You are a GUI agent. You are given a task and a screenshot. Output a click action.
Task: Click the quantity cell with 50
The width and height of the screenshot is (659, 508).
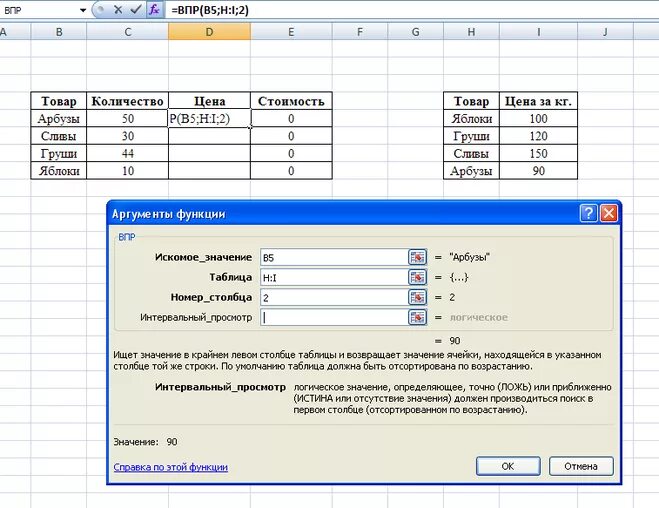(127, 119)
